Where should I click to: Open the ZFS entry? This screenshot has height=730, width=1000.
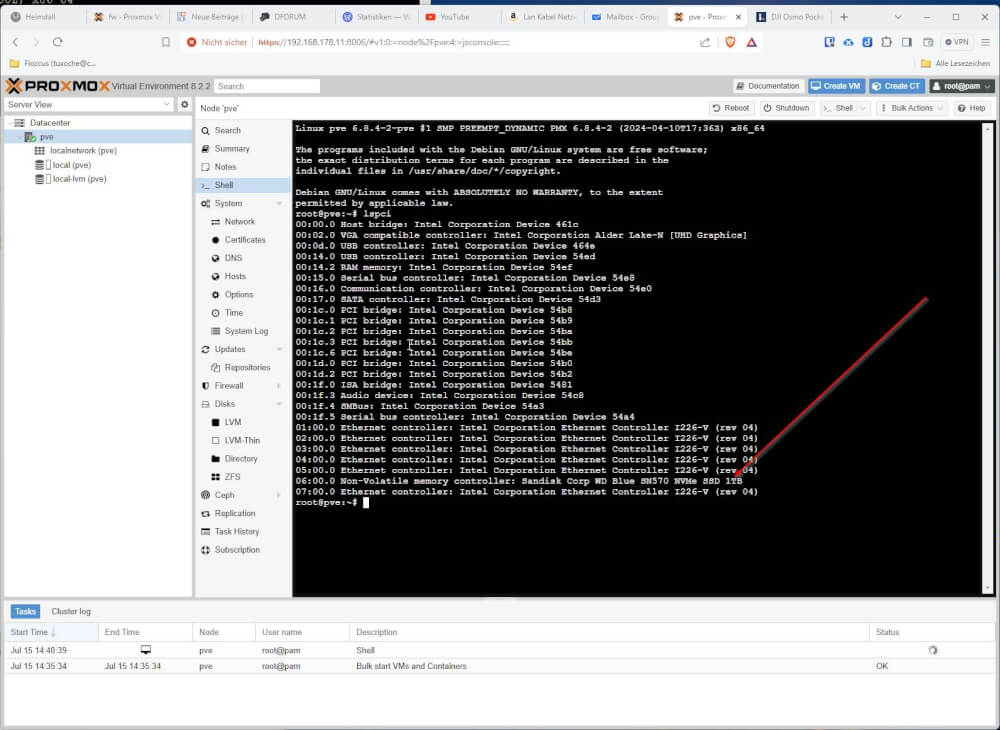pyautogui.click(x=232, y=476)
